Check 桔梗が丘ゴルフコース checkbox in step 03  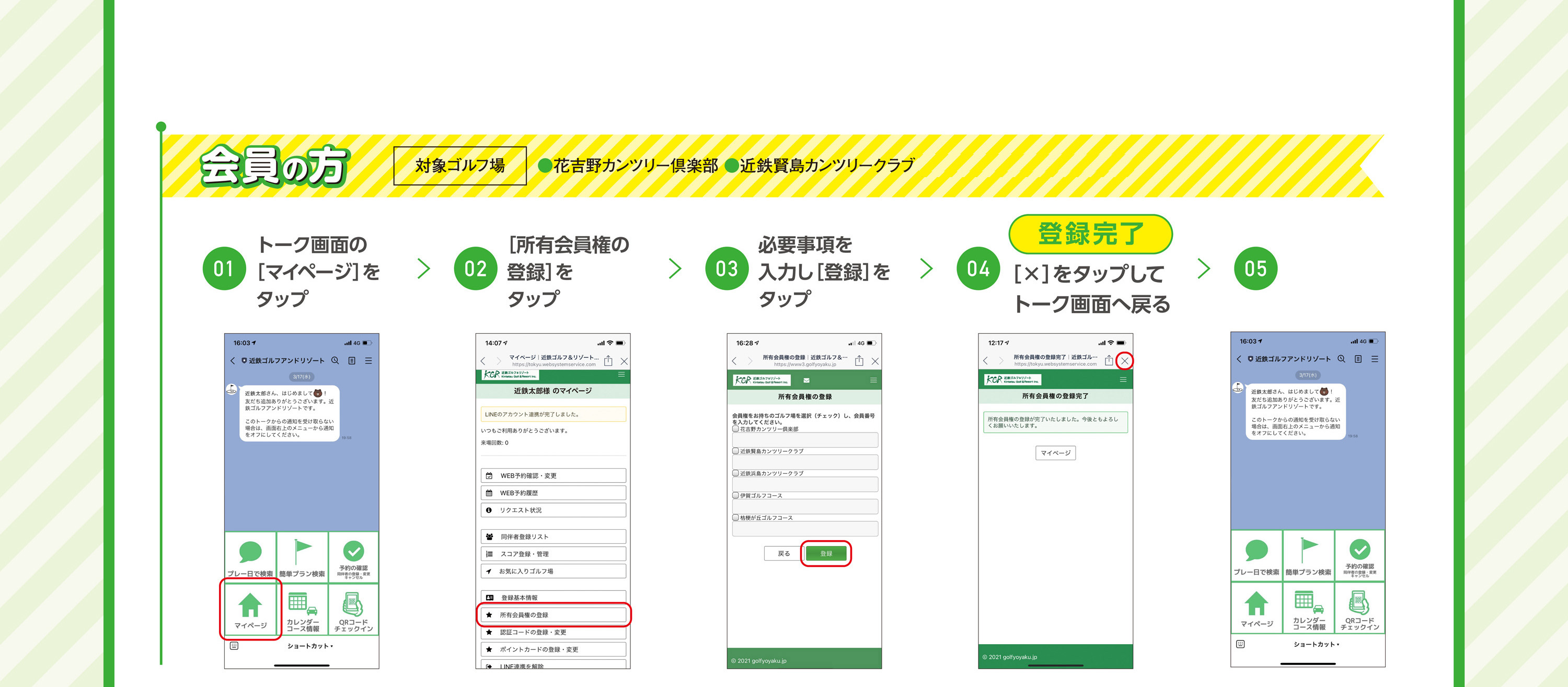[x=735, y=517]
